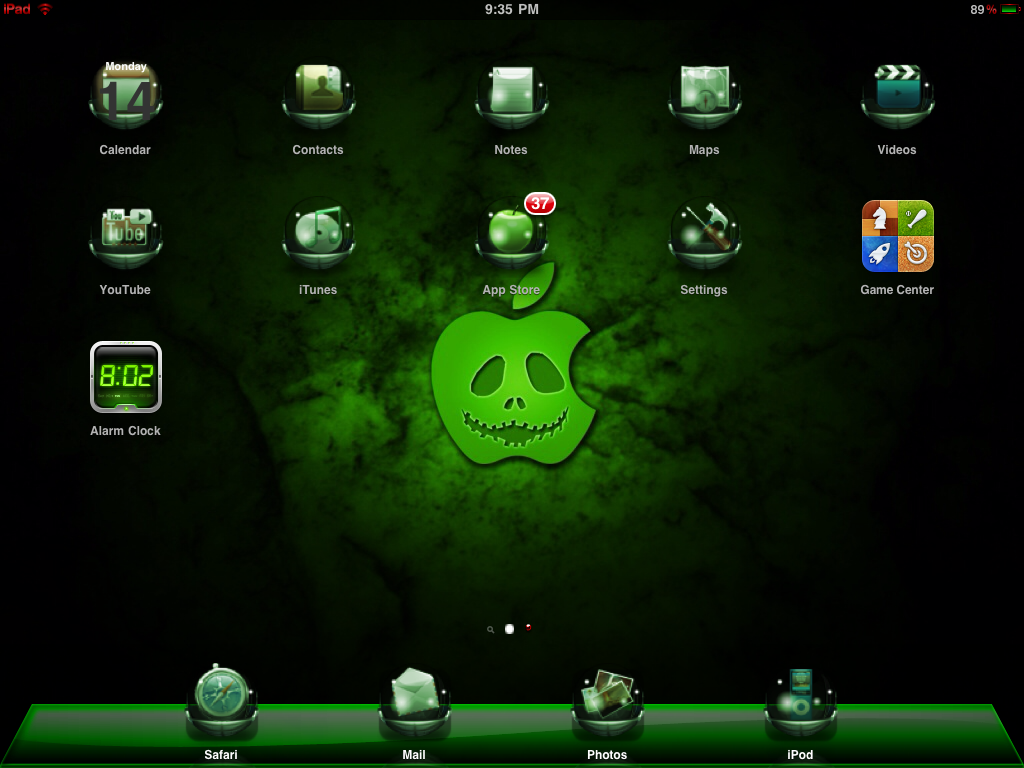Open the App Store apple icon
Screen dimensions: 1024x768
pyautogui.click(x=511, y=234)
